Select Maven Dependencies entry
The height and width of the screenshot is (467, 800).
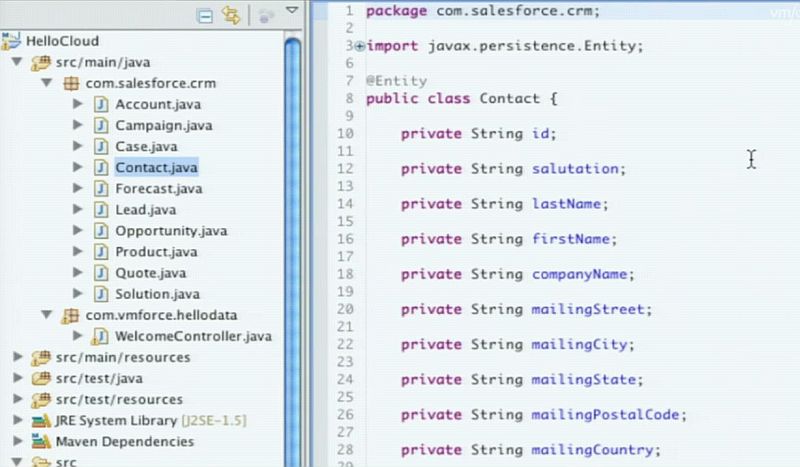[124, 441]
